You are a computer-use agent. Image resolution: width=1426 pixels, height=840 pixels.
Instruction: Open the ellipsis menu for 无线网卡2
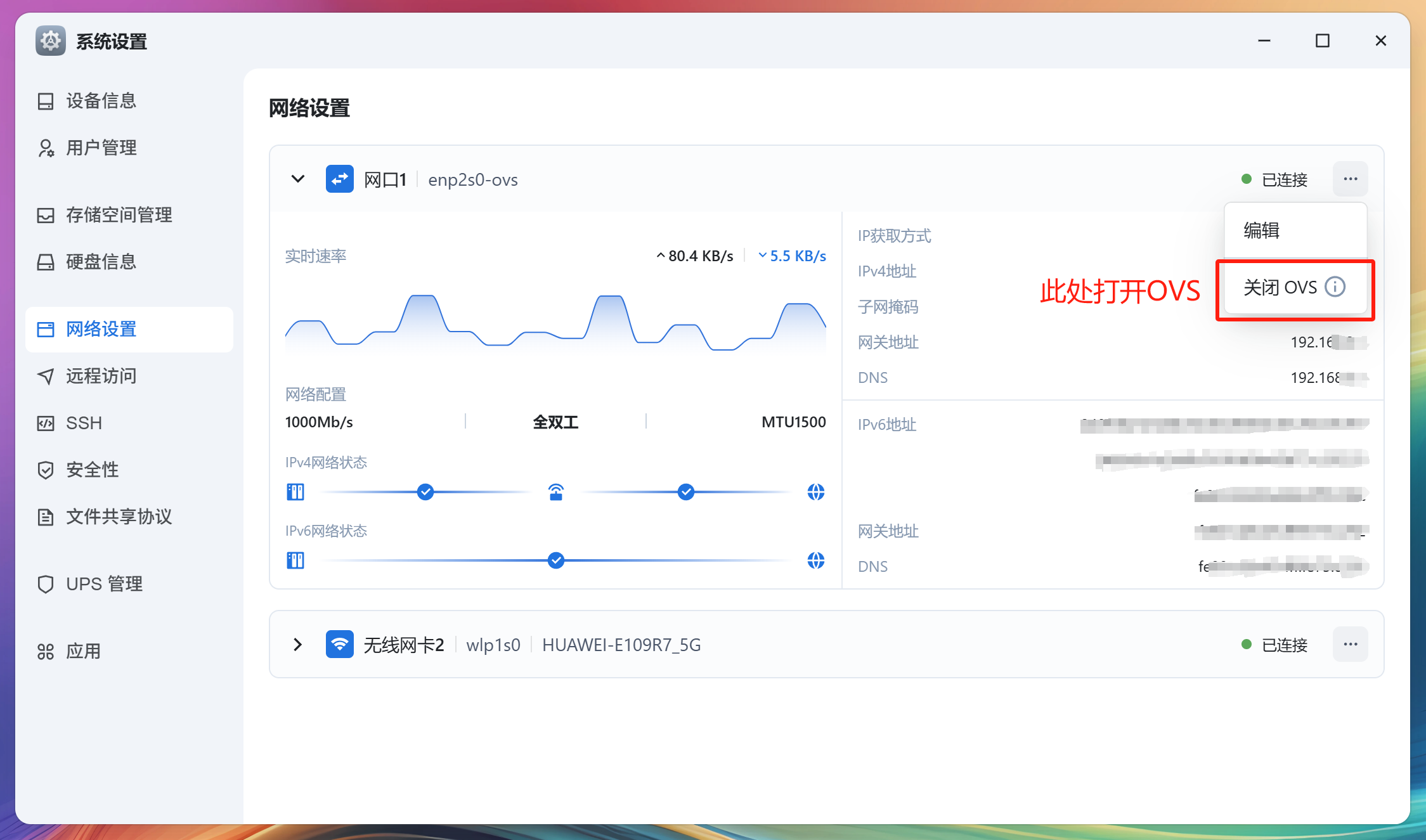pyautogui.click(x=1350, y=644)
